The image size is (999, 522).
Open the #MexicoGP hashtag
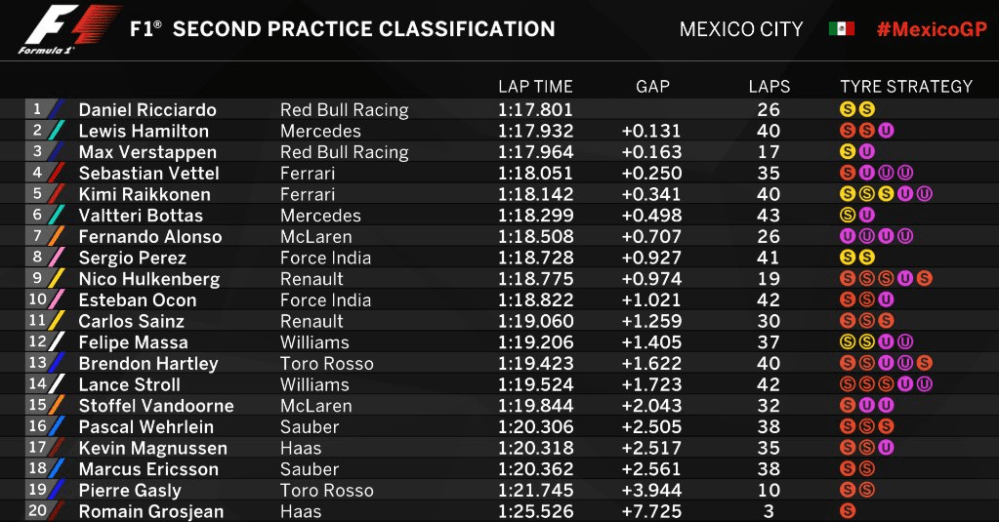coord(931,29)
